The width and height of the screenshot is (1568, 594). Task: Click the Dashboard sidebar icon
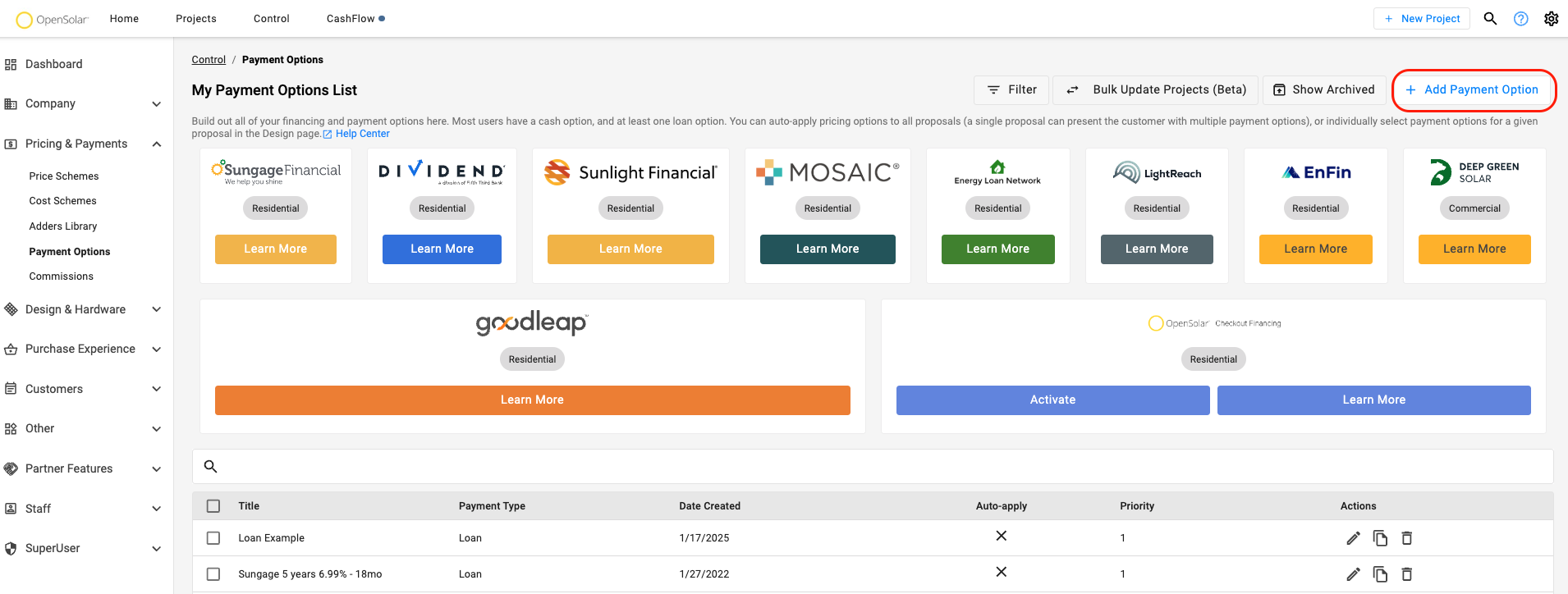[x=11, y=64]
